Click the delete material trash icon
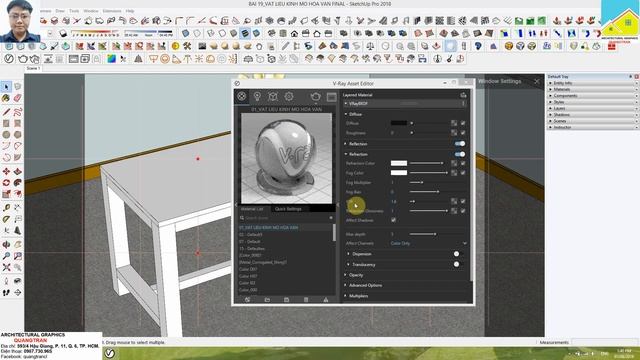 click(x=306, y=300)
